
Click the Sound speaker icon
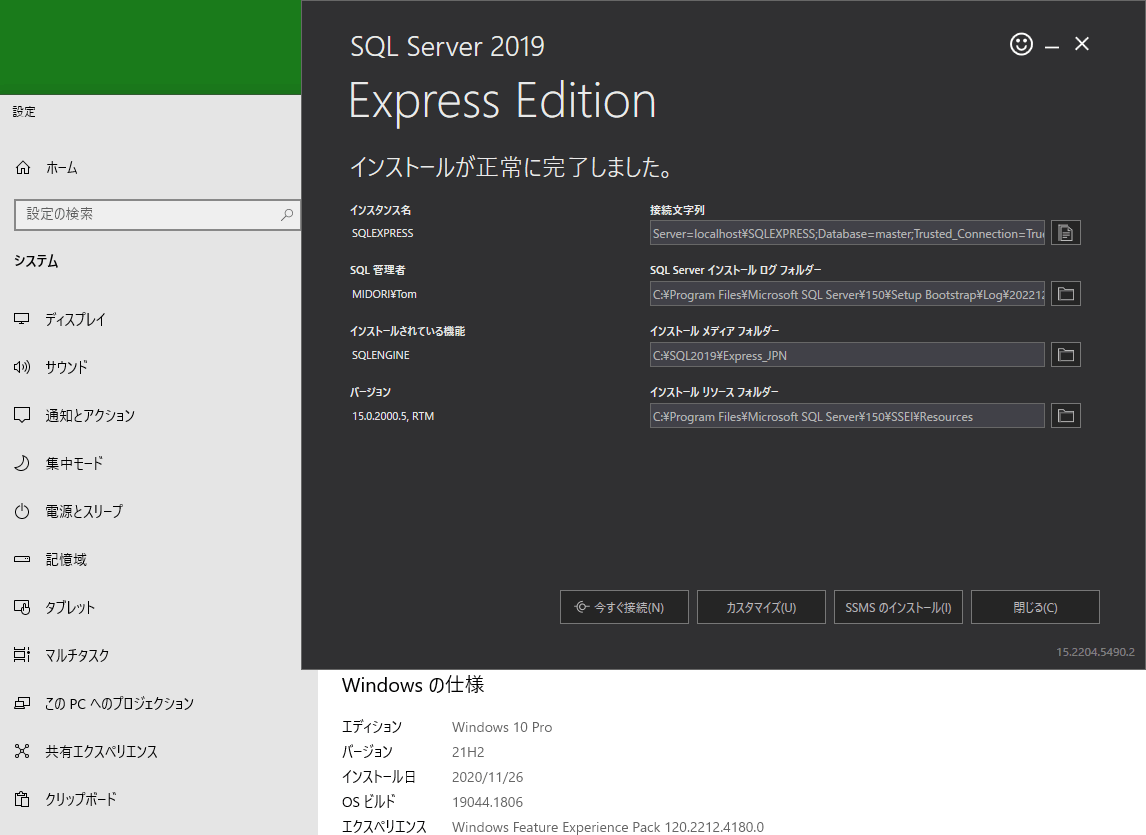coord(22,366)
